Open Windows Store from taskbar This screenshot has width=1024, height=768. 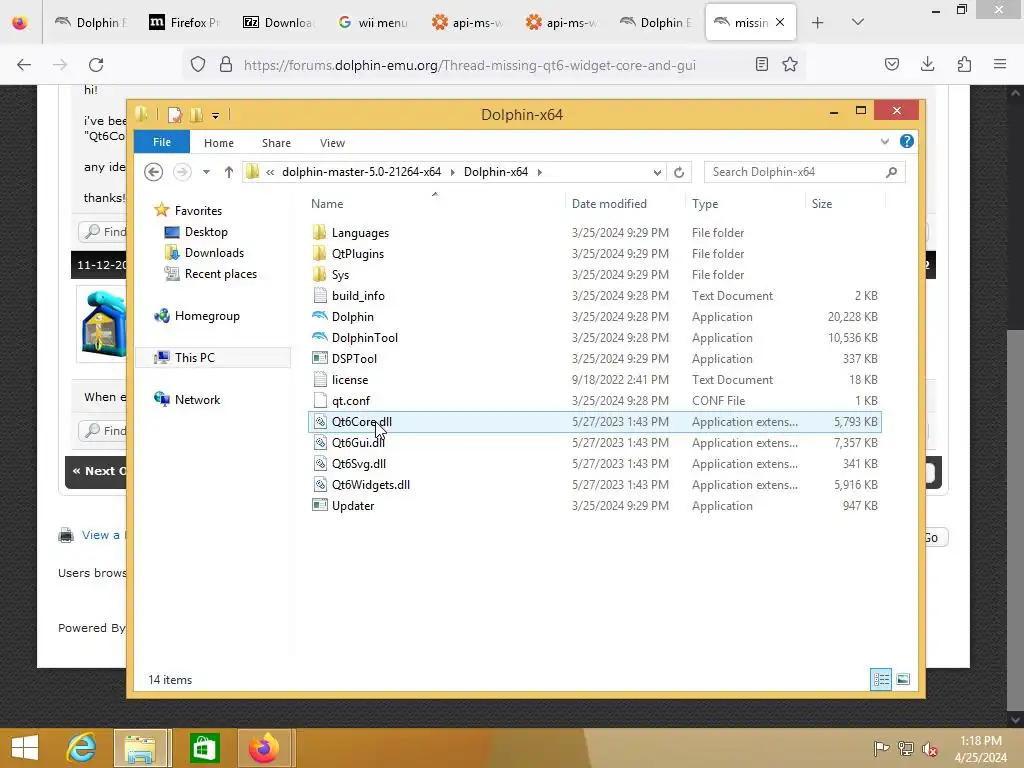click(x=204, y=748)
